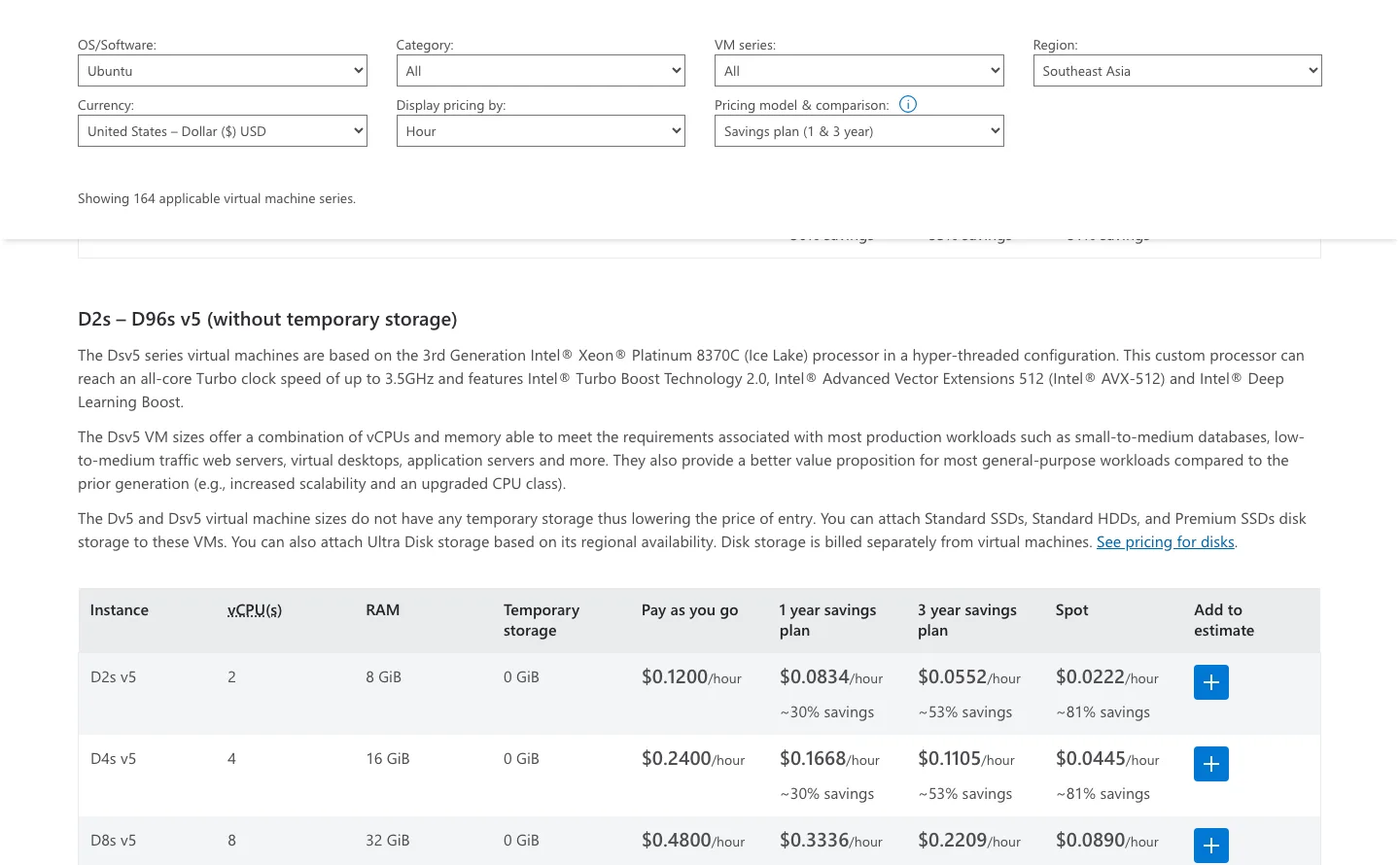Expand the Category dropdown

[x=541, y=71]
